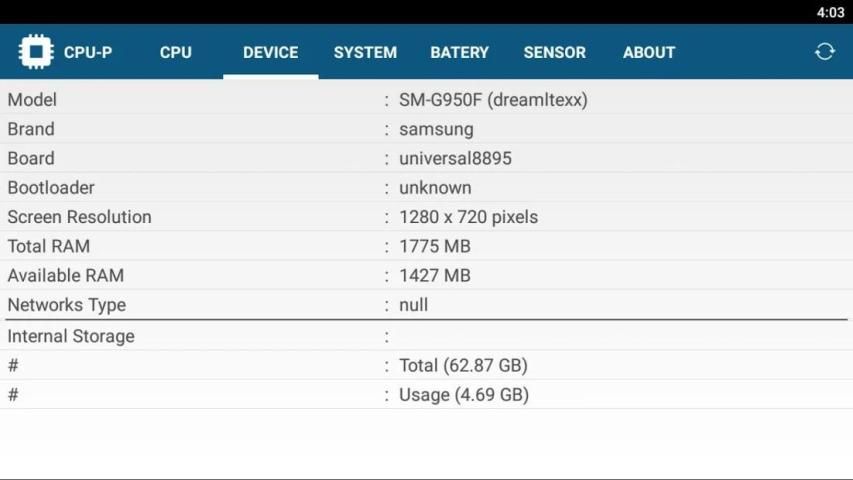This screenshot has height=480, width=853.
Task: Select the Bootloader unknown row
Action: coord(426,188)
